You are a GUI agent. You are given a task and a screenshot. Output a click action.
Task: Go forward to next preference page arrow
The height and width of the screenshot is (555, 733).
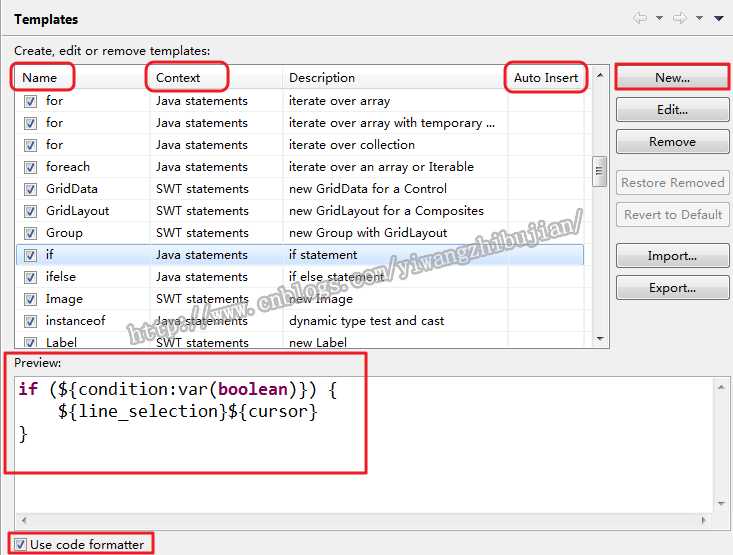pyautogui.click(x=680, y=18)
